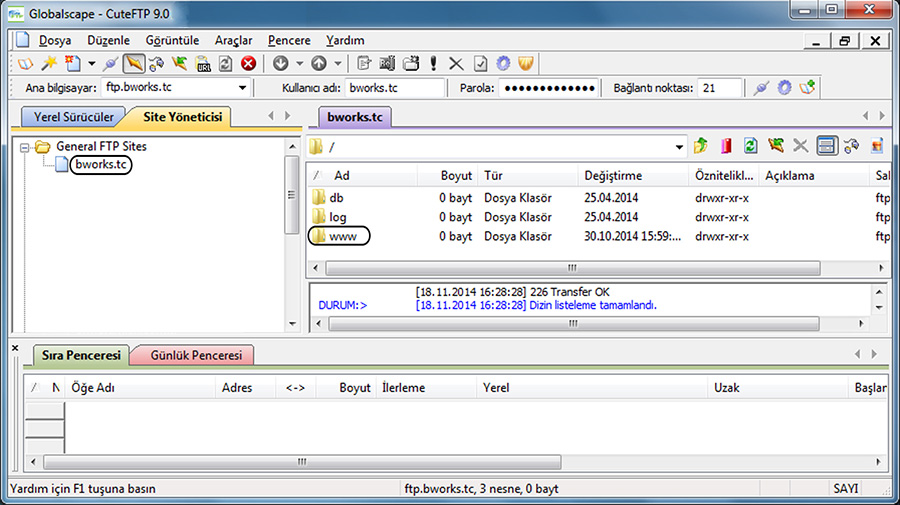Click the New document icon in toolbar

click(73, 64)
